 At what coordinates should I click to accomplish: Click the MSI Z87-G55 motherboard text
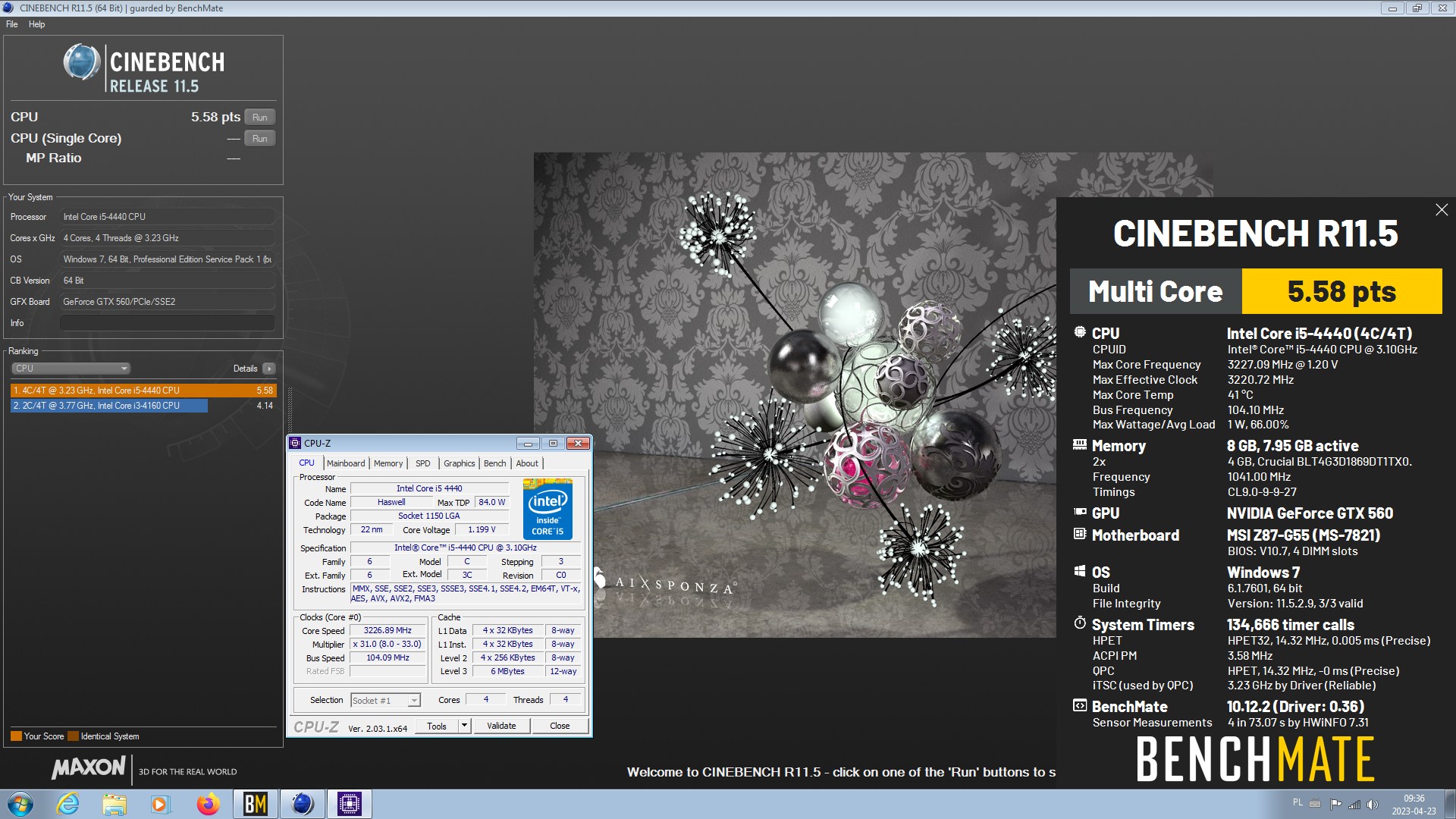[1303, 535]
